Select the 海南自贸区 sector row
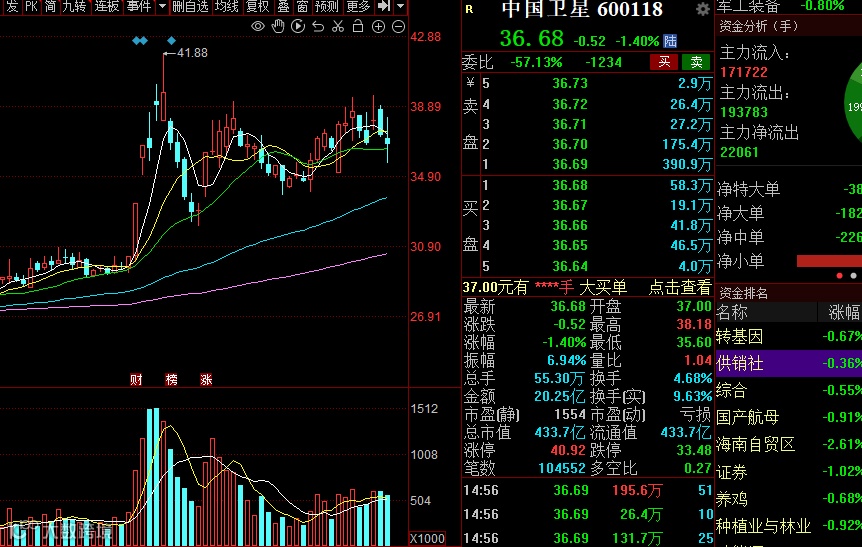The image size is (862, 547). pyautogui.click(x=788, y=444)
